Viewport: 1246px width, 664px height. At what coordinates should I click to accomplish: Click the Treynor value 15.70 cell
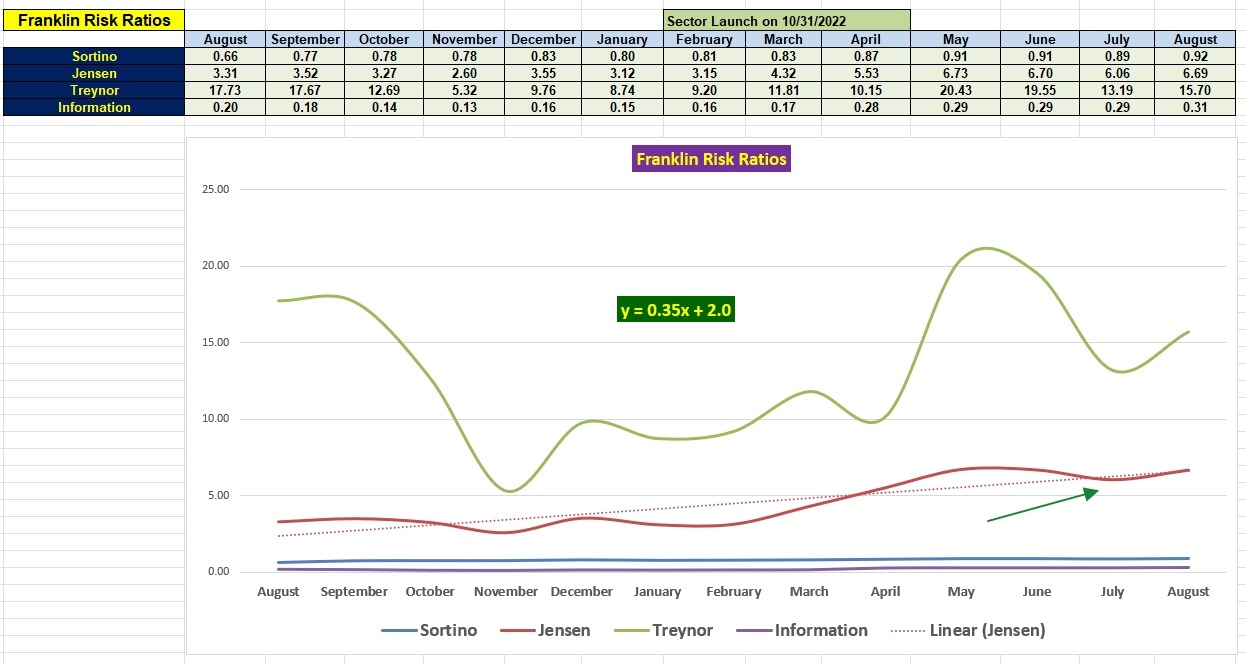pos(1195,90)
